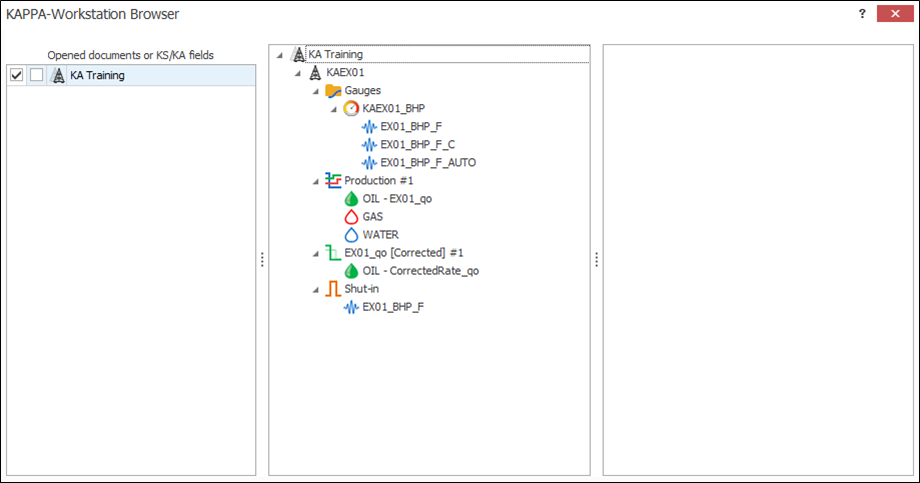This screenshot has height=483, width=920.
Task: Select the WATER label
Action: click(380, 235)
